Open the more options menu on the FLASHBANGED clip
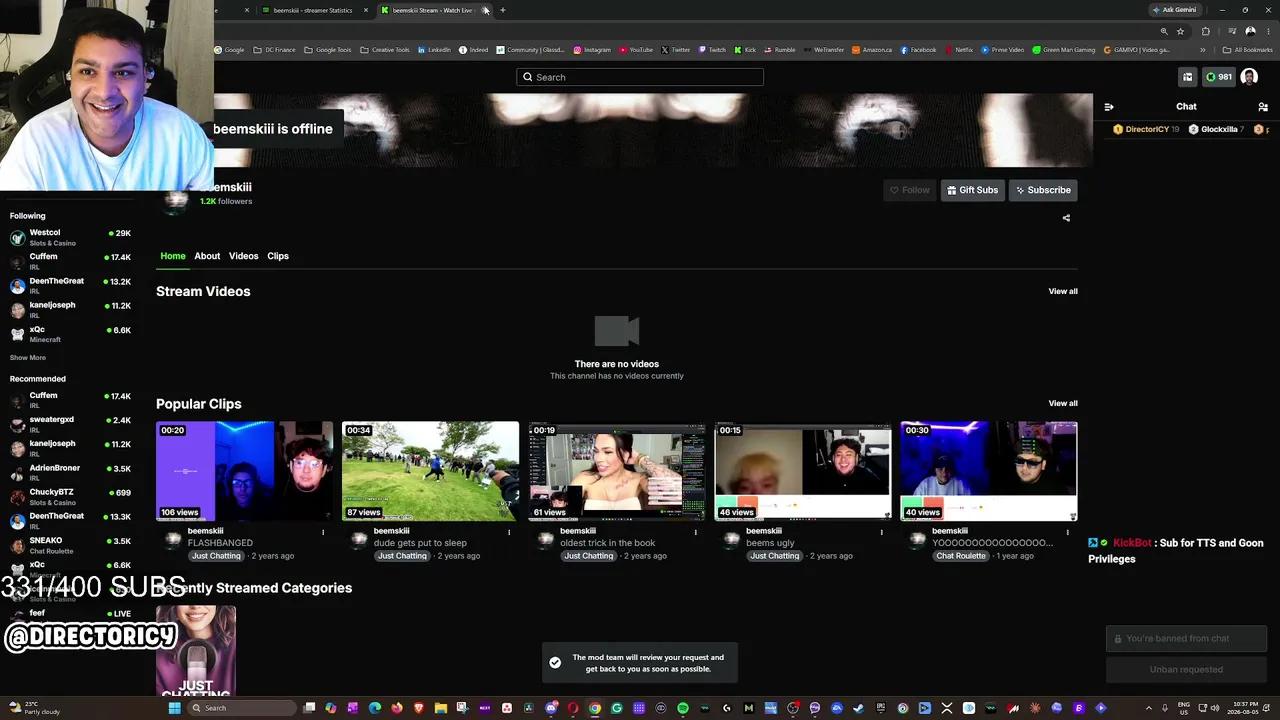Viewport: 1280px width, 720px height. click(x=323, y=532)
